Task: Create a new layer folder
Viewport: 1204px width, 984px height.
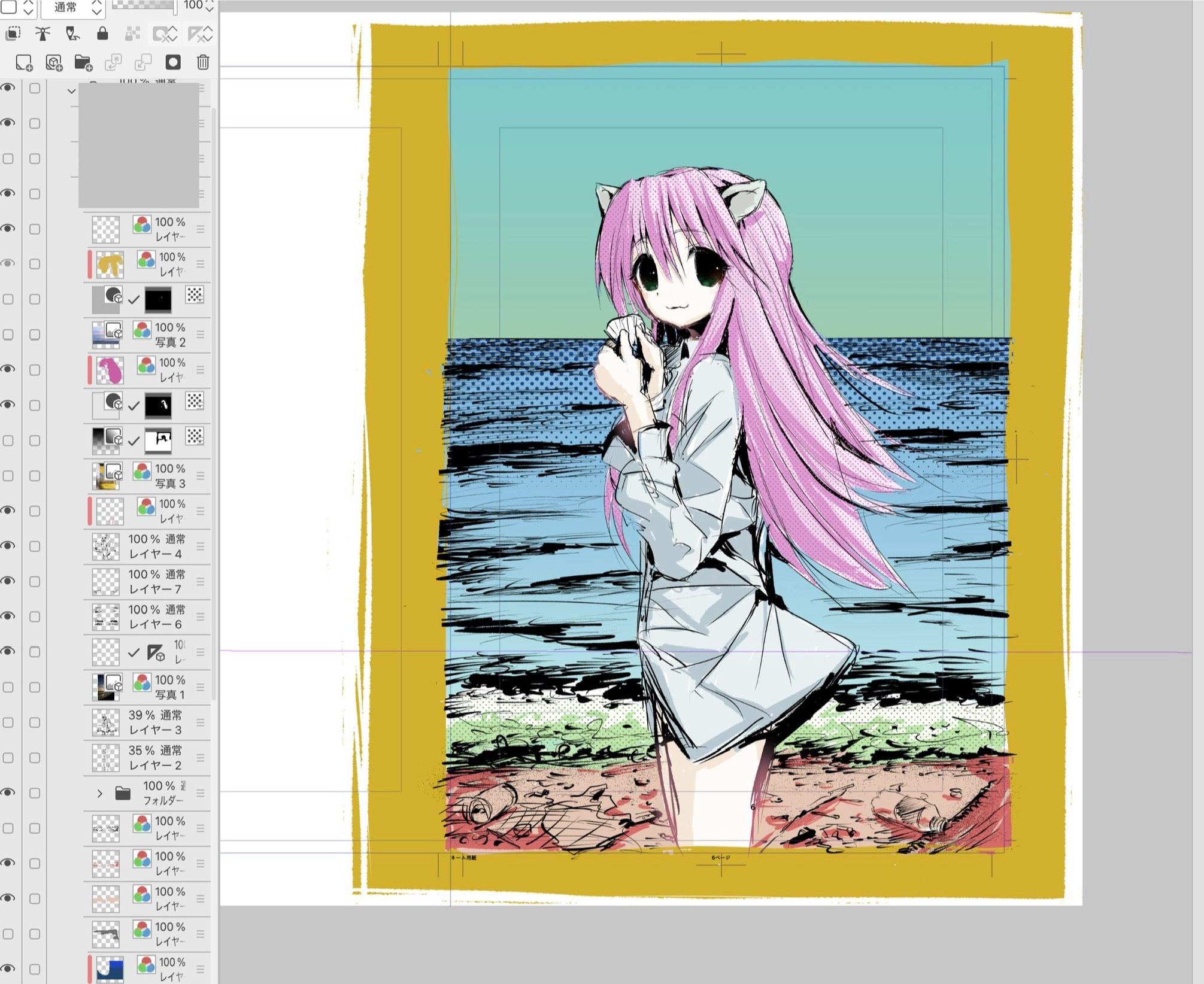Action: (83, 62)
